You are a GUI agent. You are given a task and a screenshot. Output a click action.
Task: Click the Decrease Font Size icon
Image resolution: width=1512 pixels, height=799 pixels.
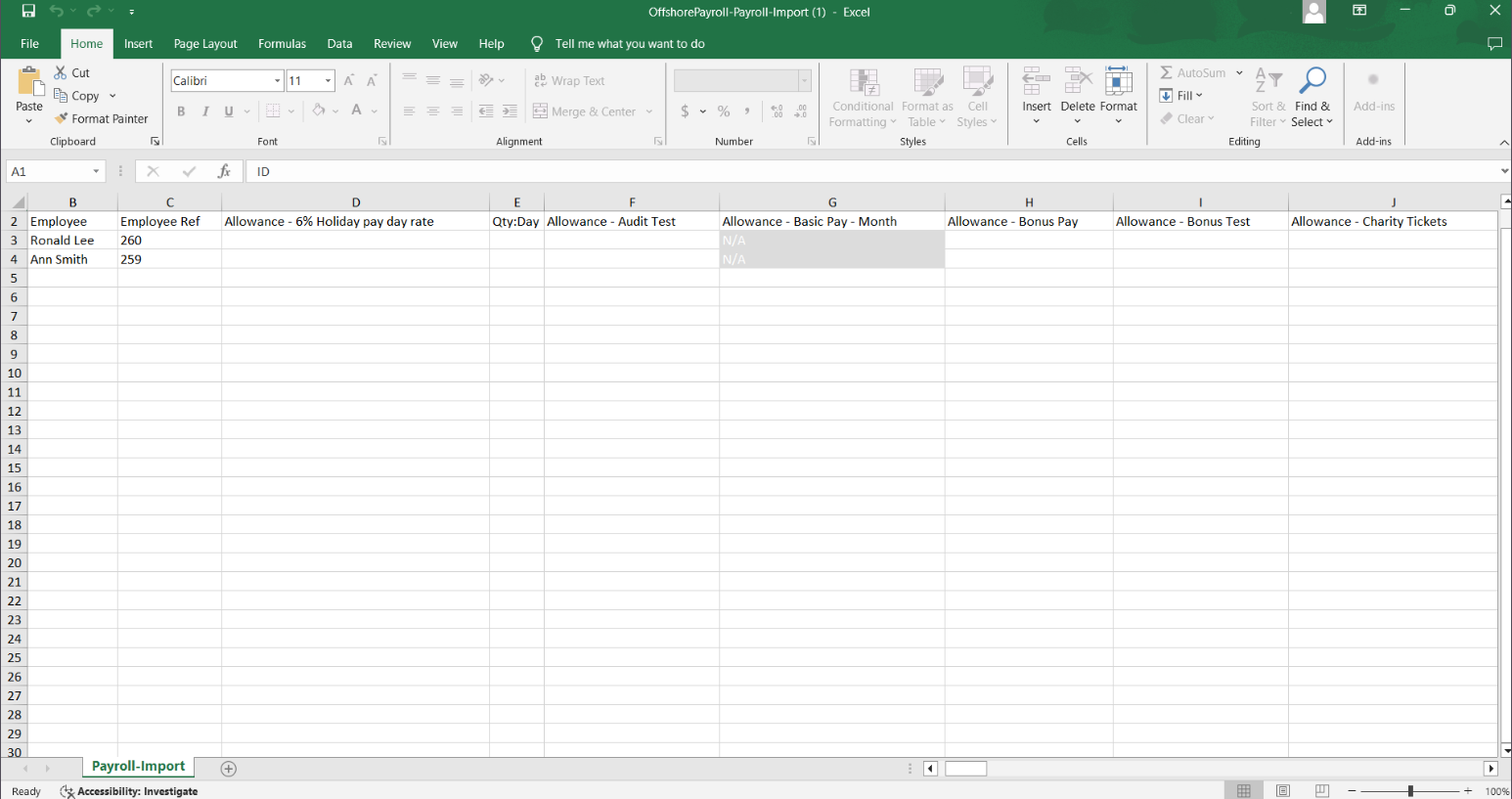coord(372,80)
